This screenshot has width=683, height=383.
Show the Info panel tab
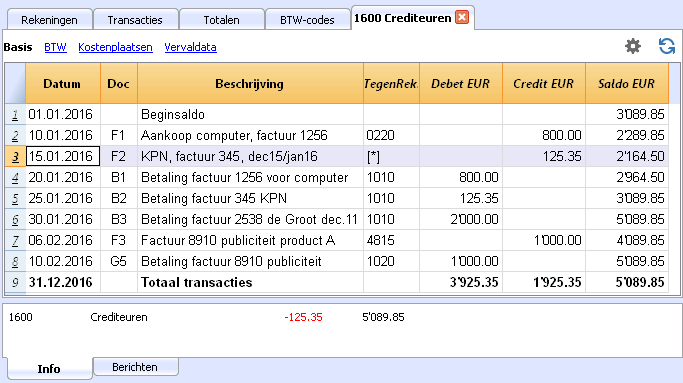click(49, 369)
